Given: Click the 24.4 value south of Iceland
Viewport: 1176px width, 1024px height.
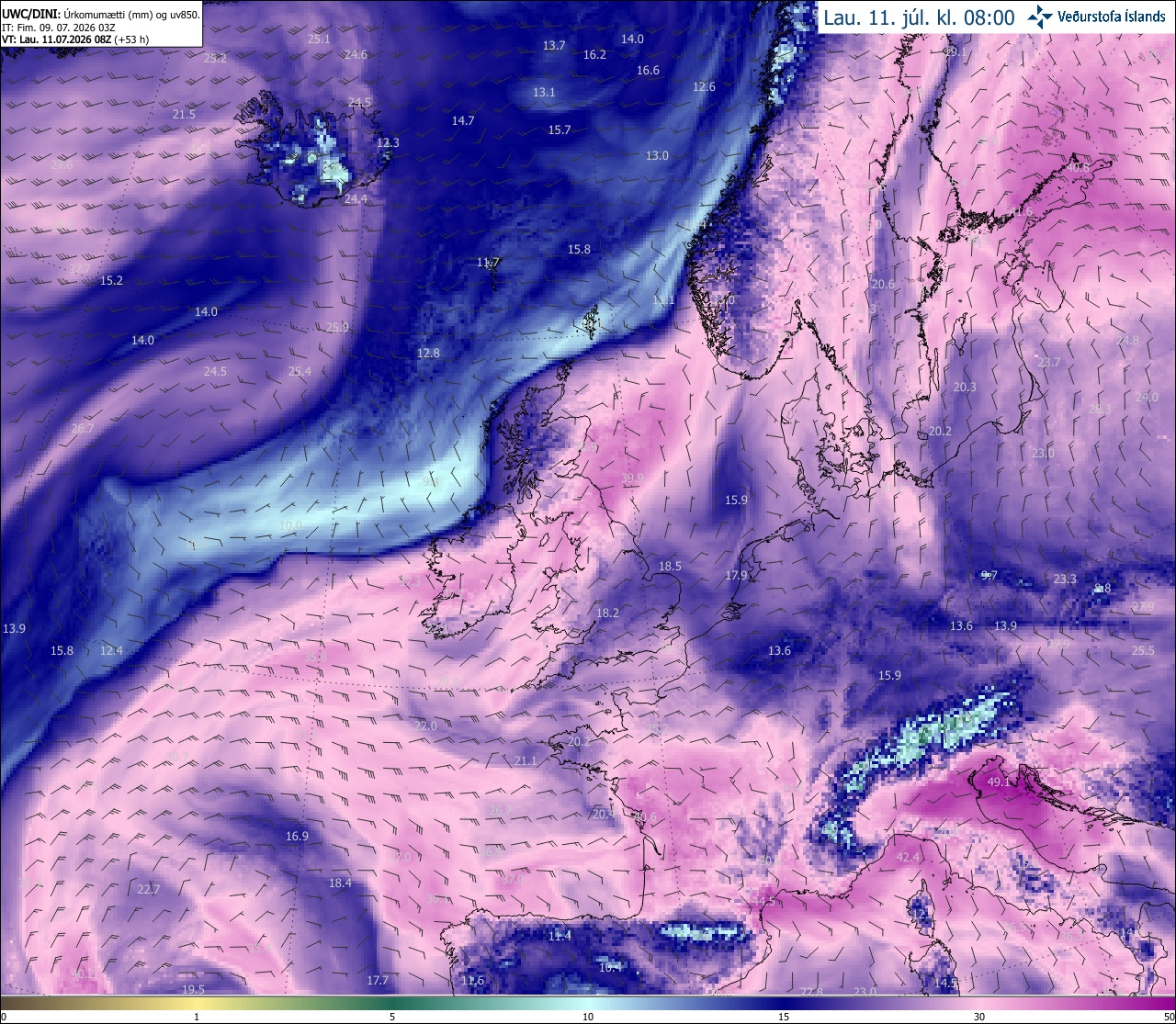Looking at the screenshot, I should 356,198.
